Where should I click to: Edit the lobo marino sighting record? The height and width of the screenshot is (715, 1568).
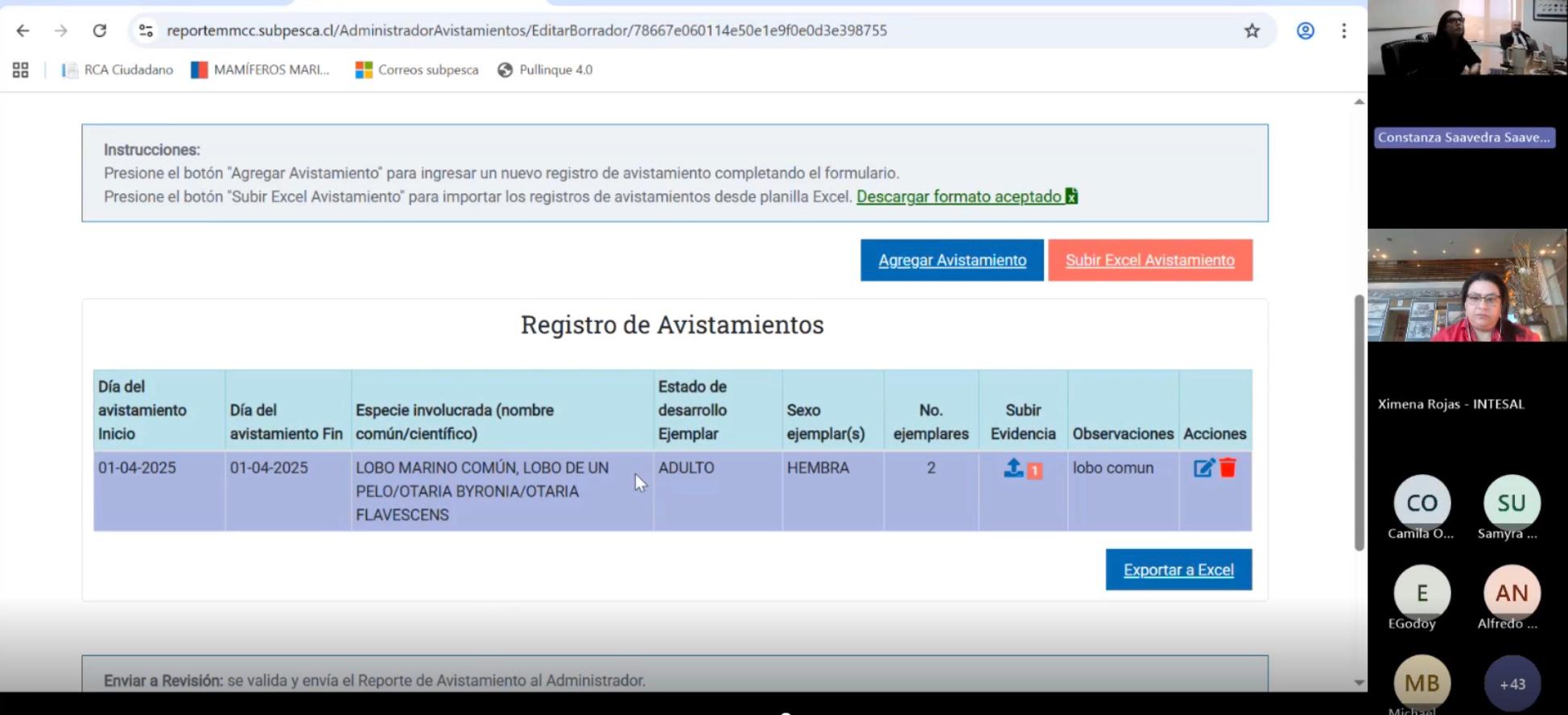1203,468
